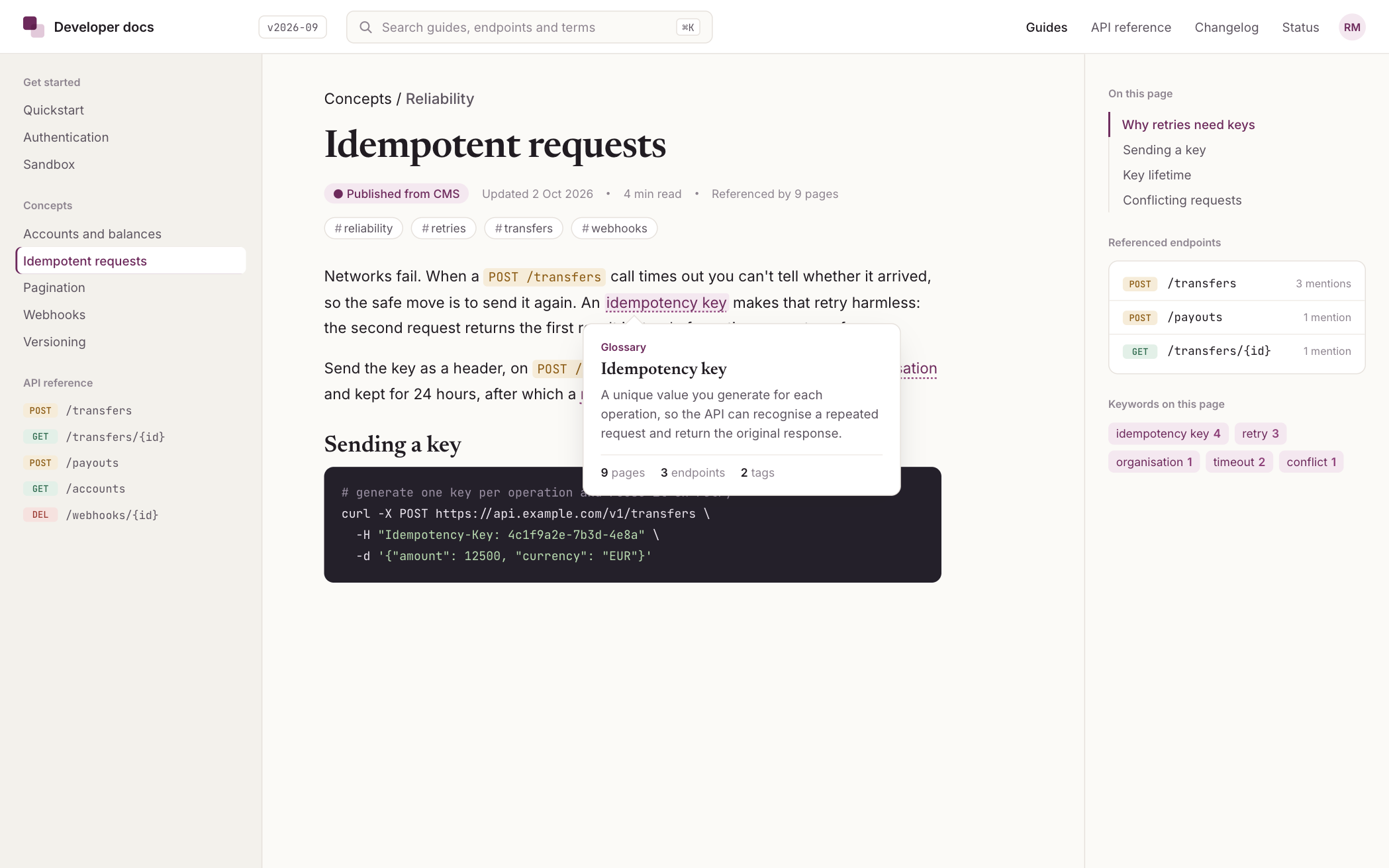This screenshot has height=868, width=1389.
Task: Open Authentication in the sidebar
Action: coord(66,137)
